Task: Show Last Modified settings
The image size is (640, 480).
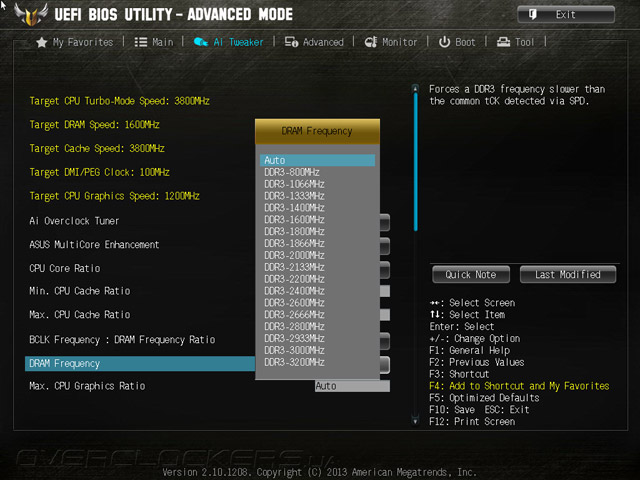Action: point(568,275)
